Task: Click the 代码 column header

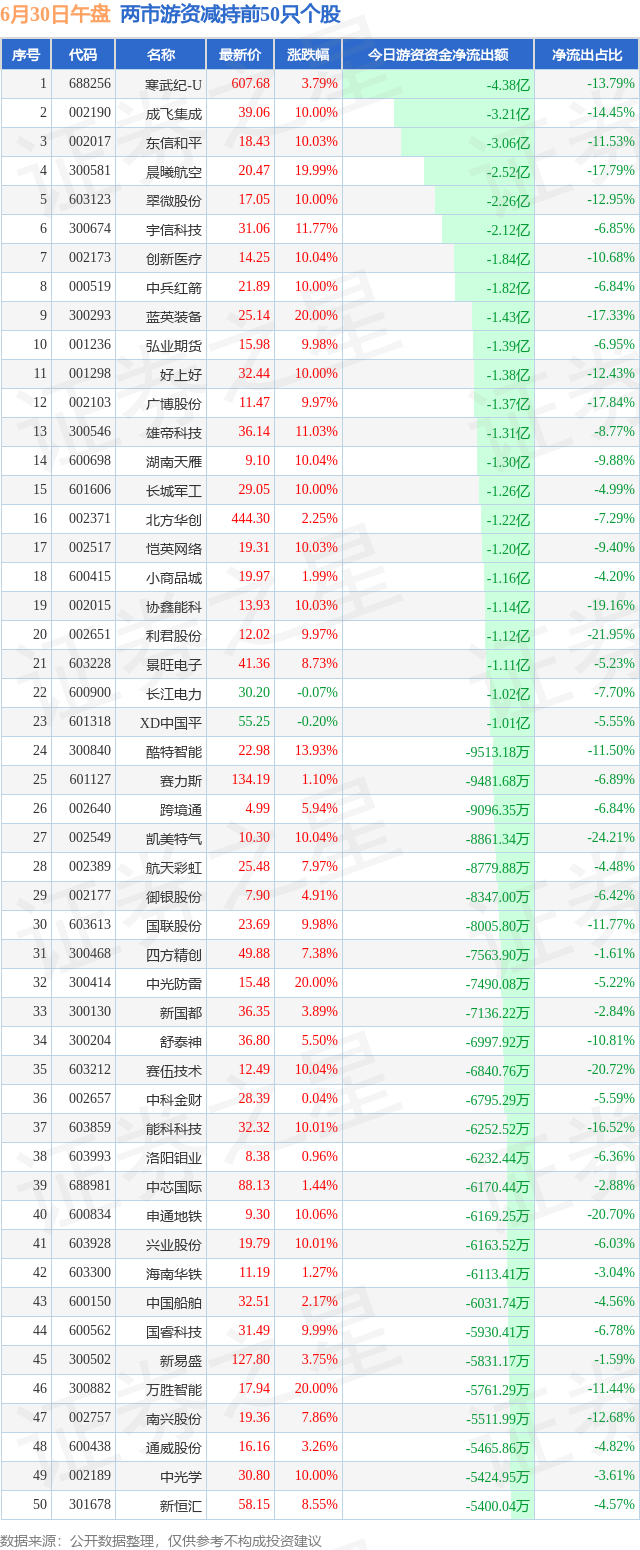Action: click(84, 55)
